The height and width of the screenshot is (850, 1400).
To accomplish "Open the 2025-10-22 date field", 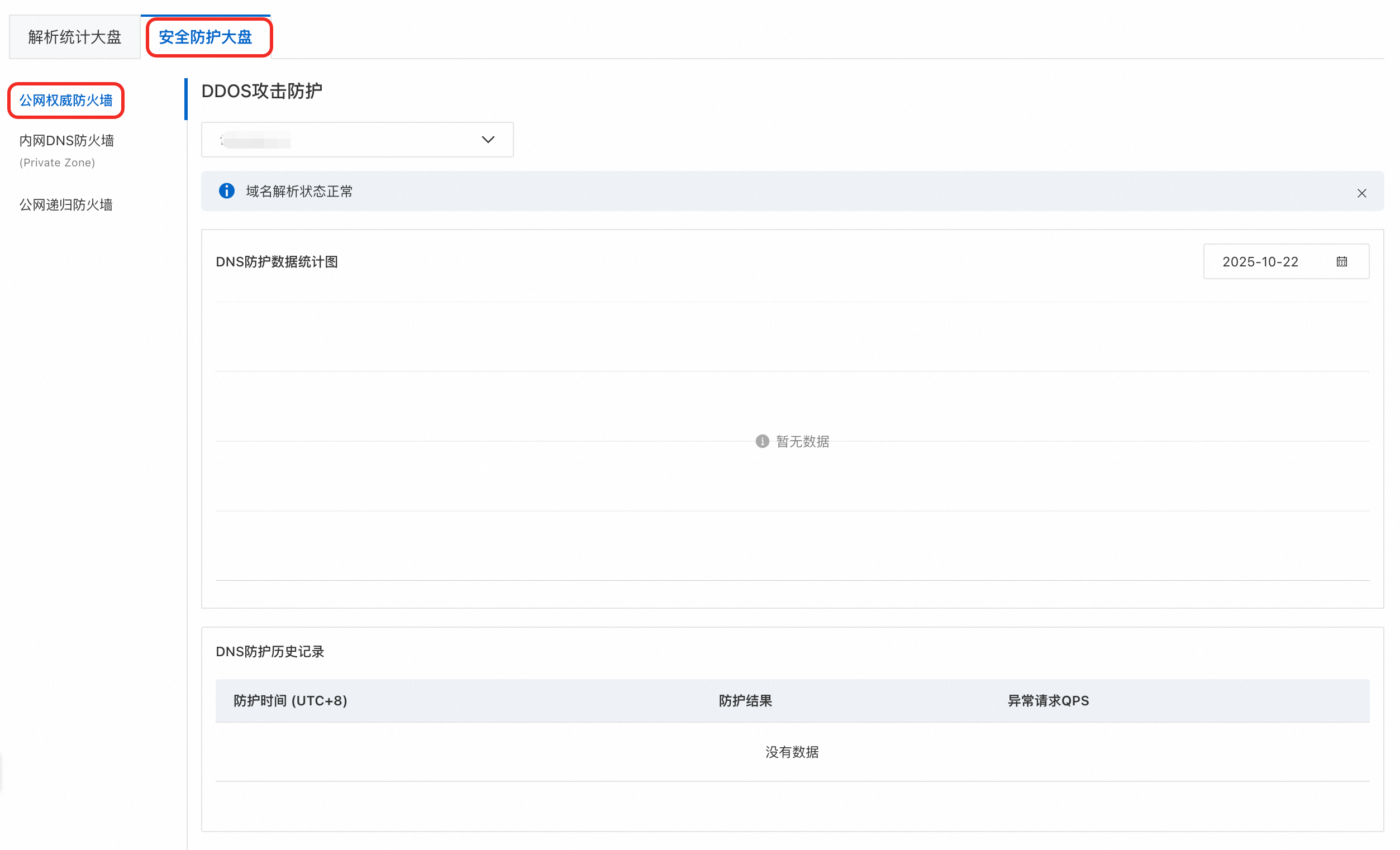I will click(1260, 261).
